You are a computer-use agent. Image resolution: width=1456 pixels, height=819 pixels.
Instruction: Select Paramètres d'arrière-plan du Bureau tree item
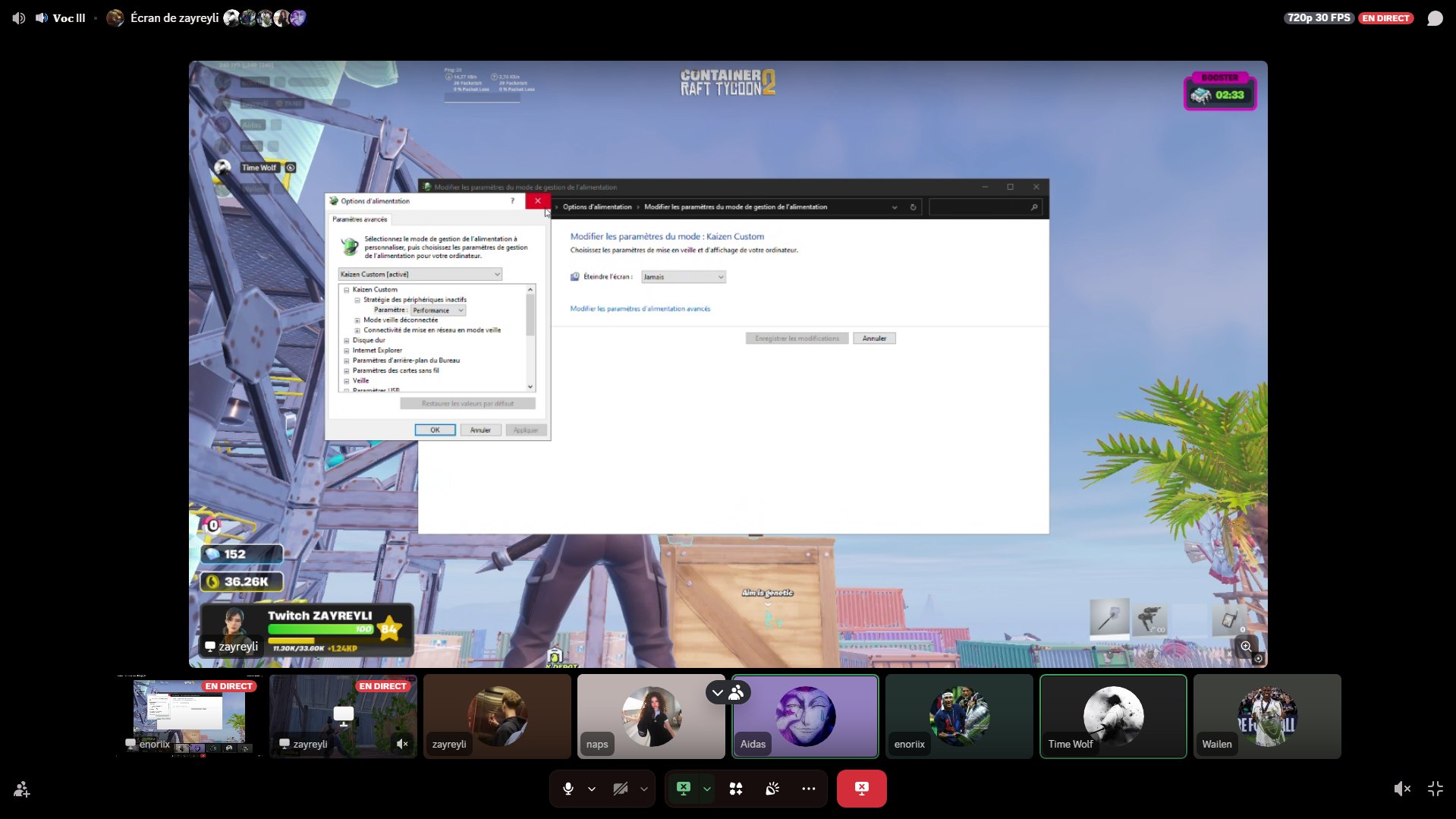pyautogui.click(x=406, y=361)
